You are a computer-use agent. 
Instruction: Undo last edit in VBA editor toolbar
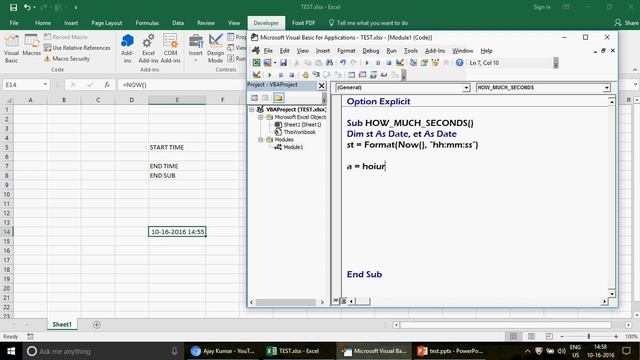343,63
